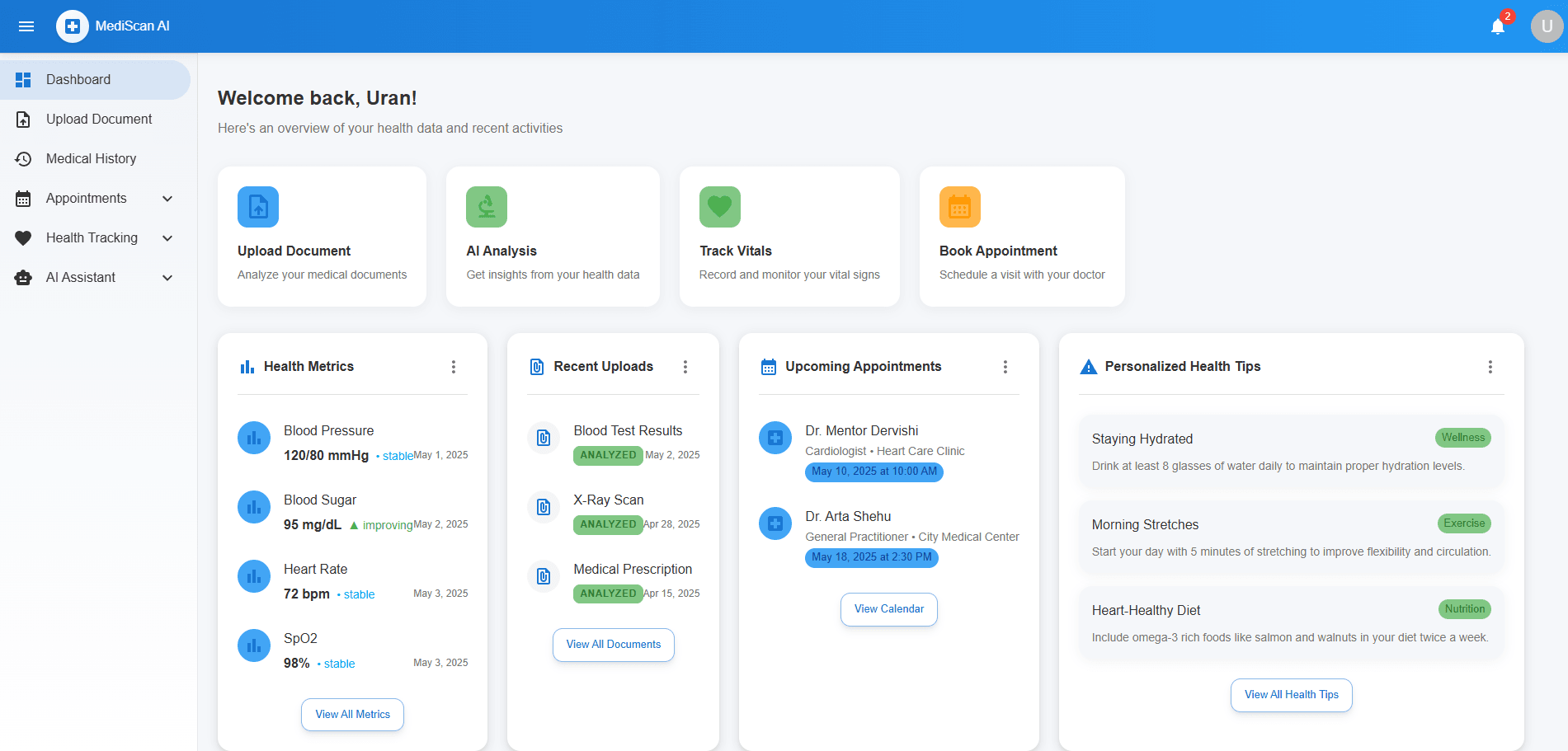Click the Upload Document card icon
1568x751 pixels.
pos(258,207)
